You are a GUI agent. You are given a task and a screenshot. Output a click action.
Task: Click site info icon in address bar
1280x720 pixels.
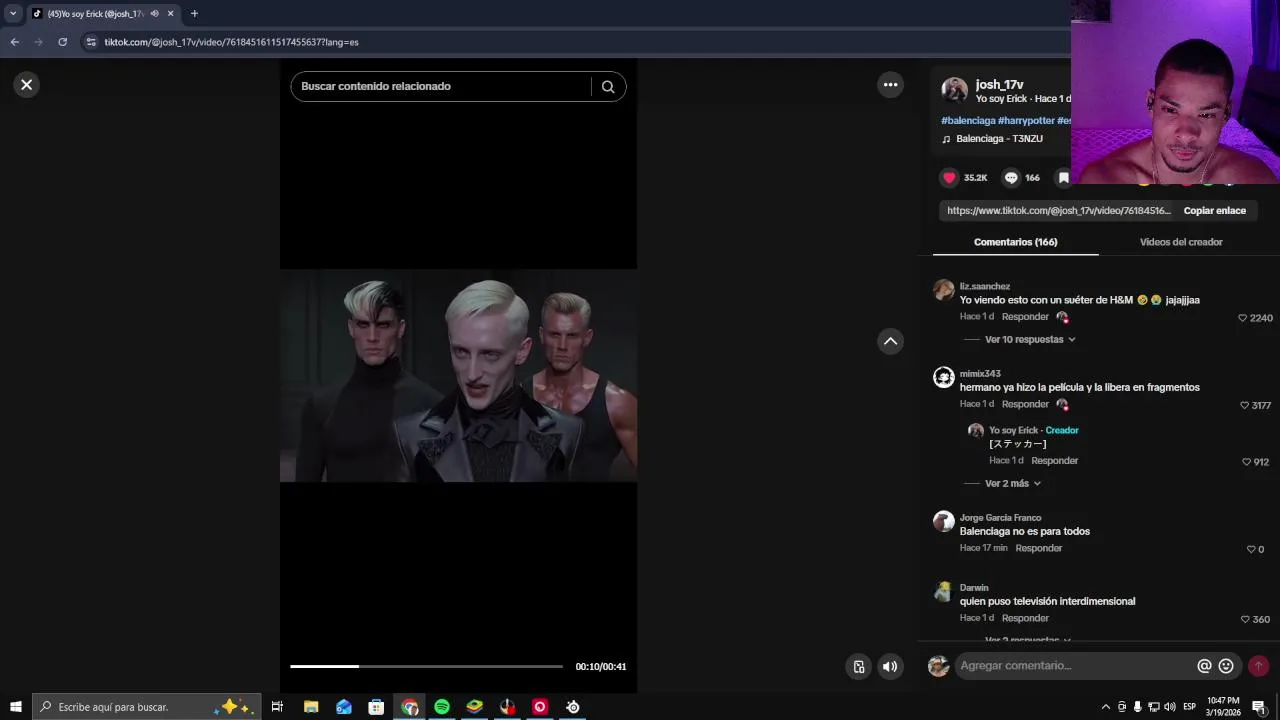(x=91, y=42)
